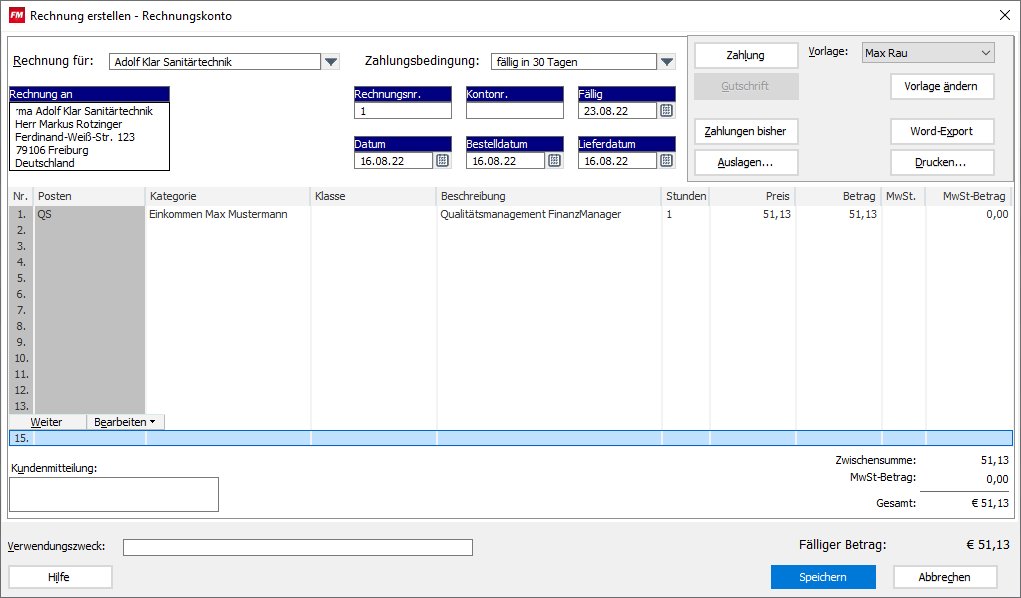
Task: Save the invoice with Speichern
Action: [x=822, y=577]
